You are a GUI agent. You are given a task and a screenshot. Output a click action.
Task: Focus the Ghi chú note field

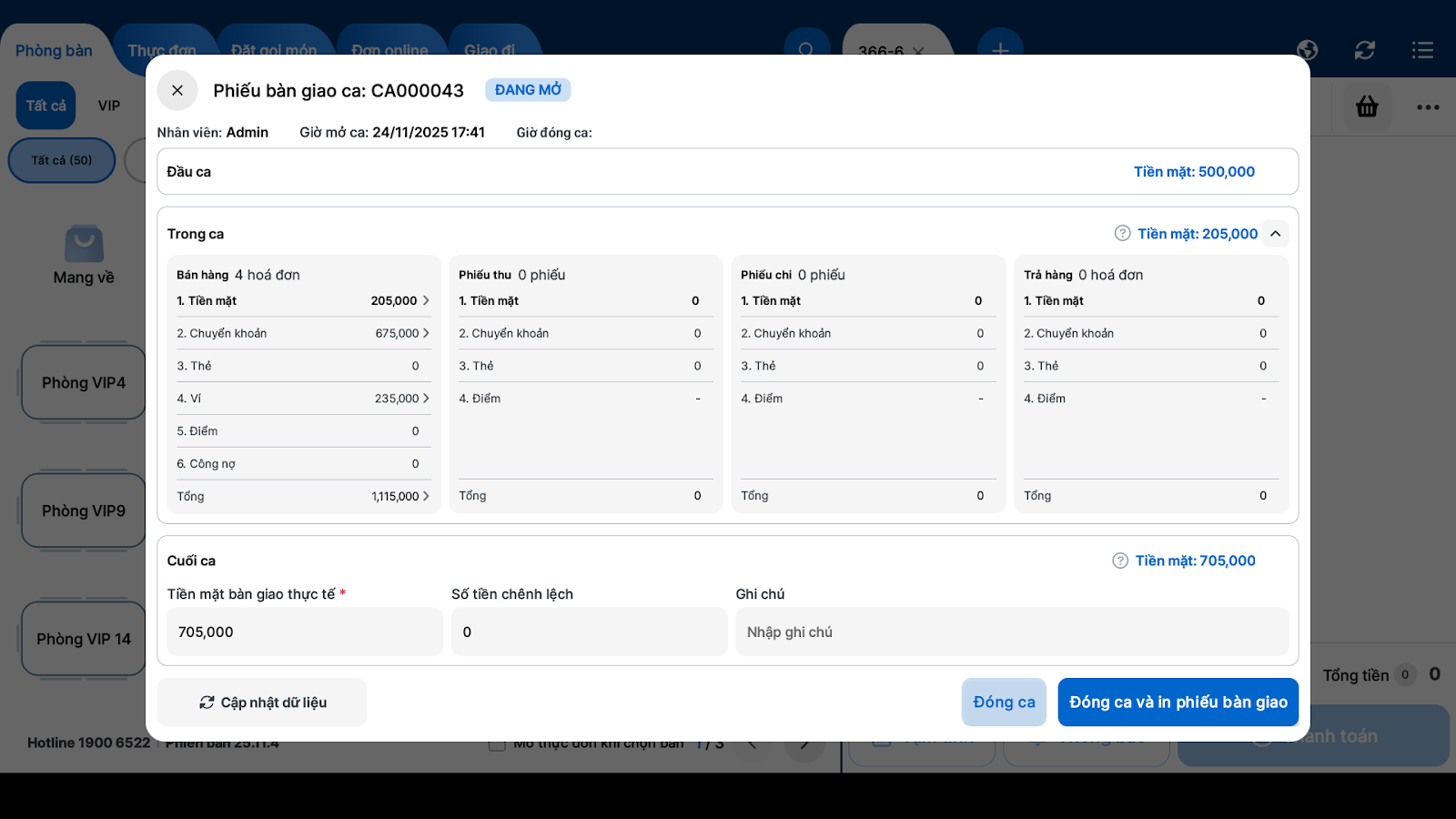click(x=1012, y=632)
